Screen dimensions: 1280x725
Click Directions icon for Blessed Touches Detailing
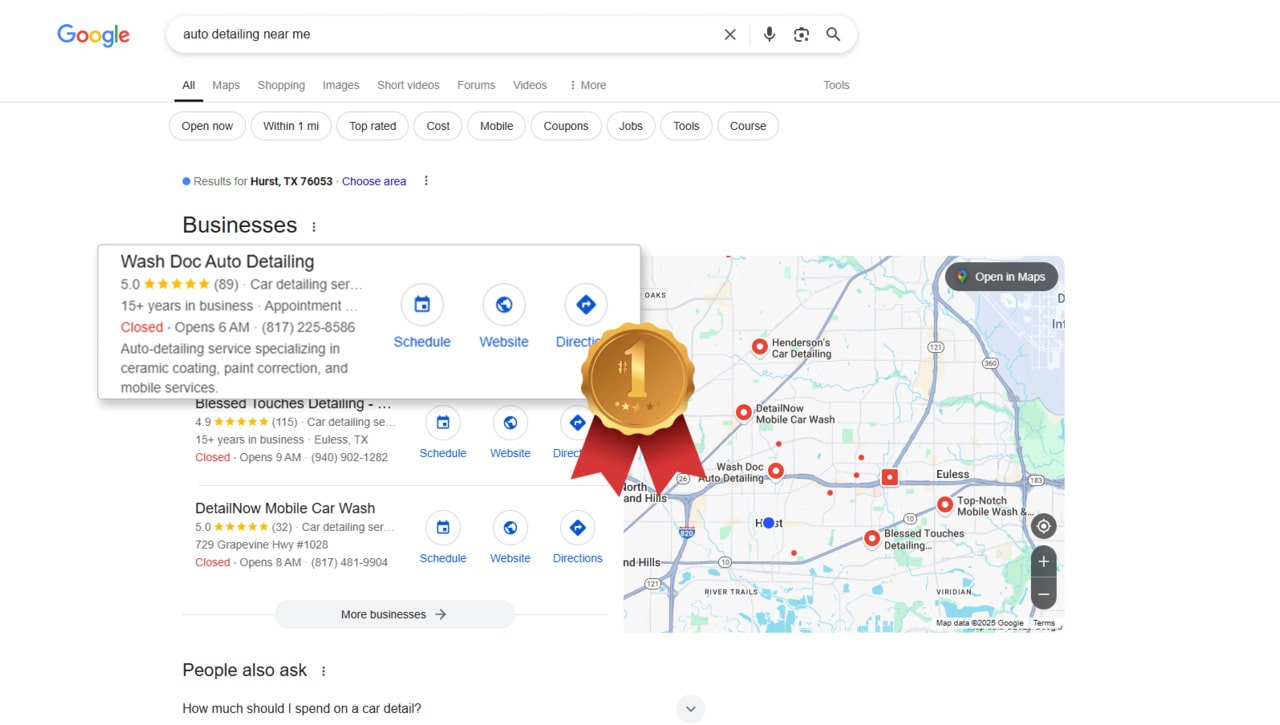(577, 422)
